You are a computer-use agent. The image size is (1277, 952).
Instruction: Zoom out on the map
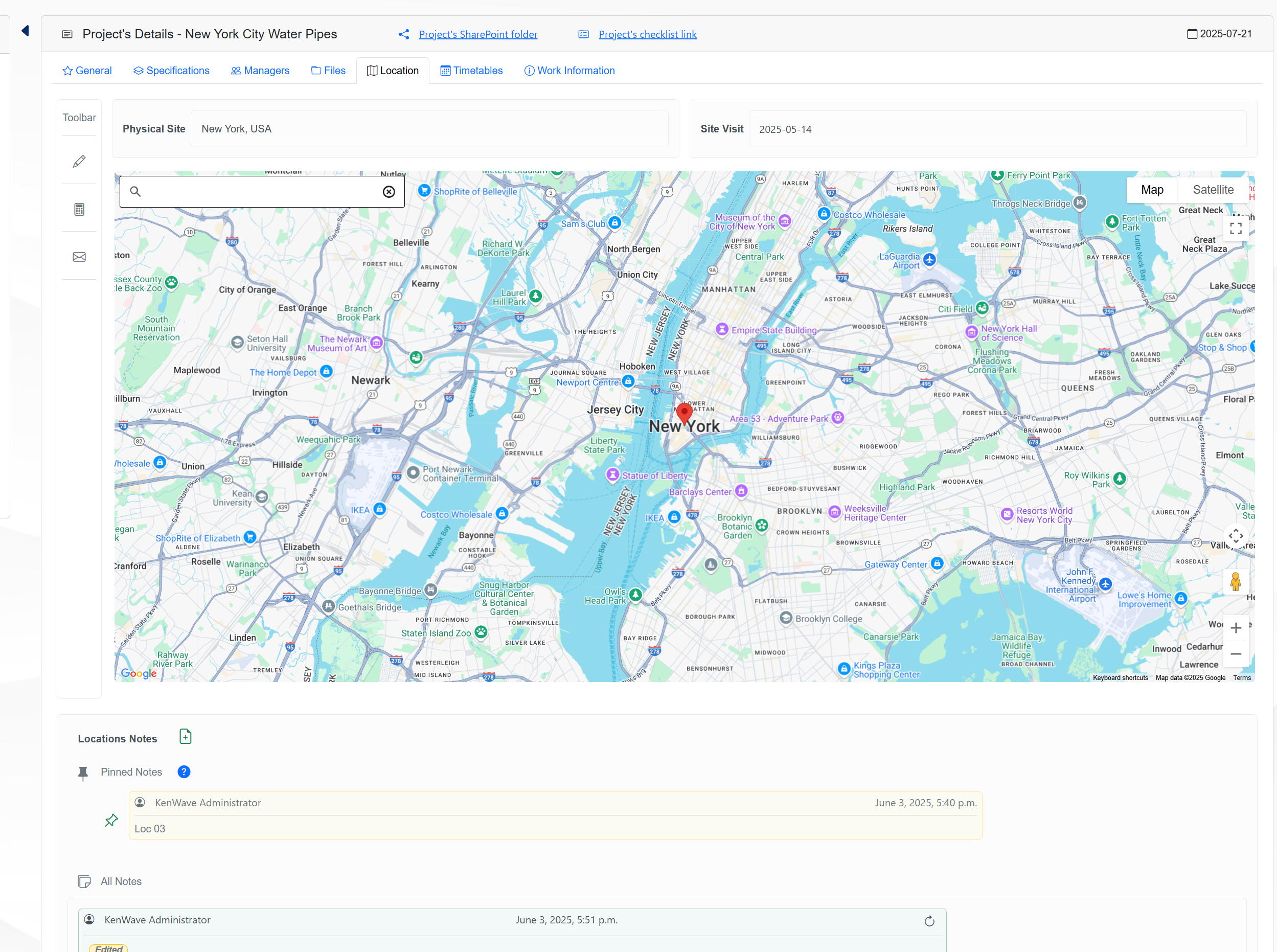(x=1236, y=653)
